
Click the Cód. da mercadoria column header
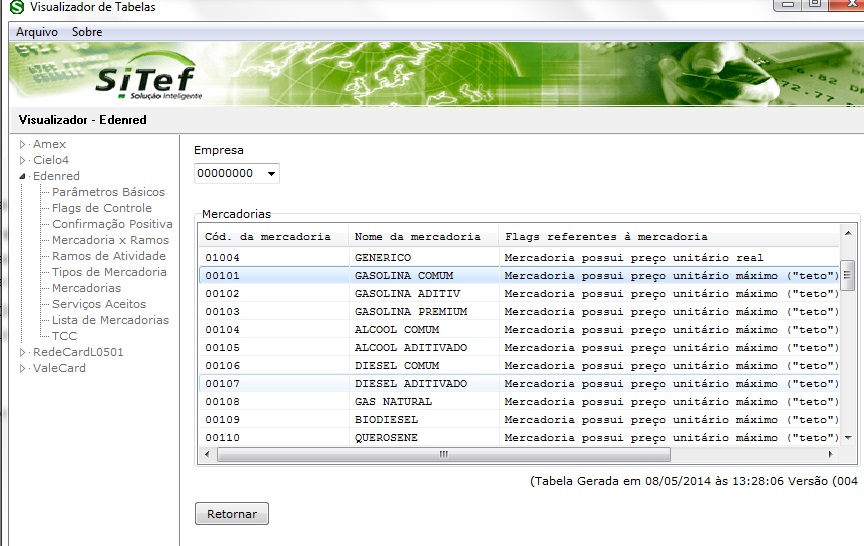coord(273,237)
